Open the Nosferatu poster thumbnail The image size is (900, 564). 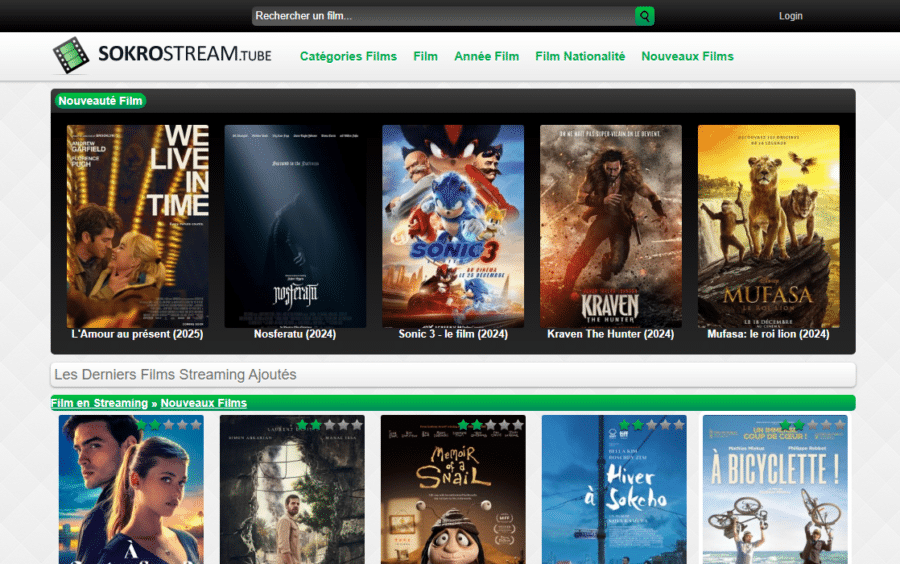295,227
